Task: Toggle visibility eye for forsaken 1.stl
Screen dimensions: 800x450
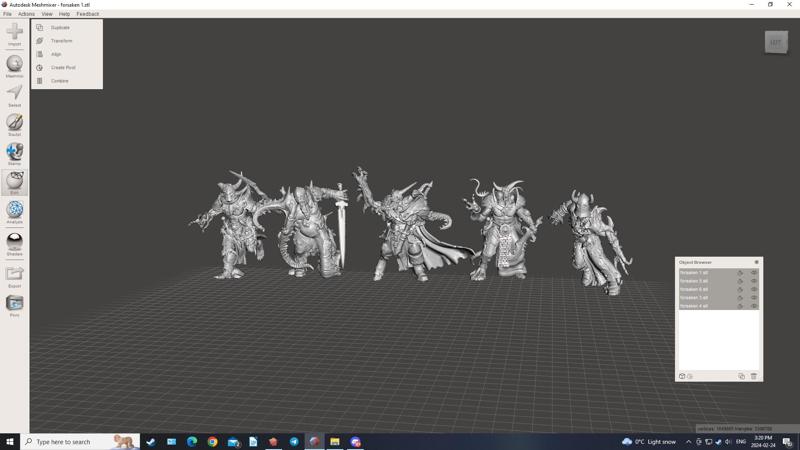Action: [754, 273]
